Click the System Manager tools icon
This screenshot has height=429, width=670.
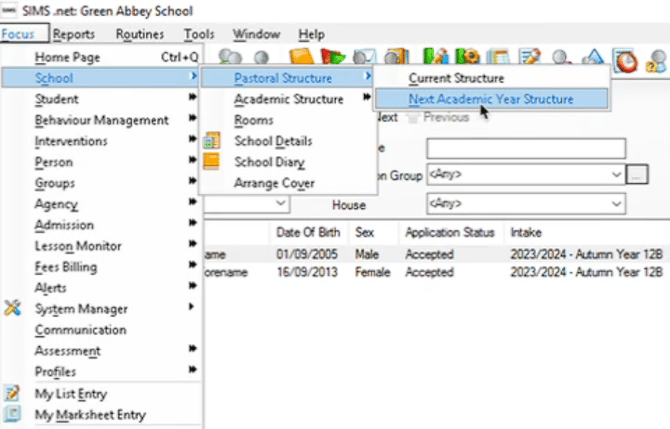coord(13,309)
